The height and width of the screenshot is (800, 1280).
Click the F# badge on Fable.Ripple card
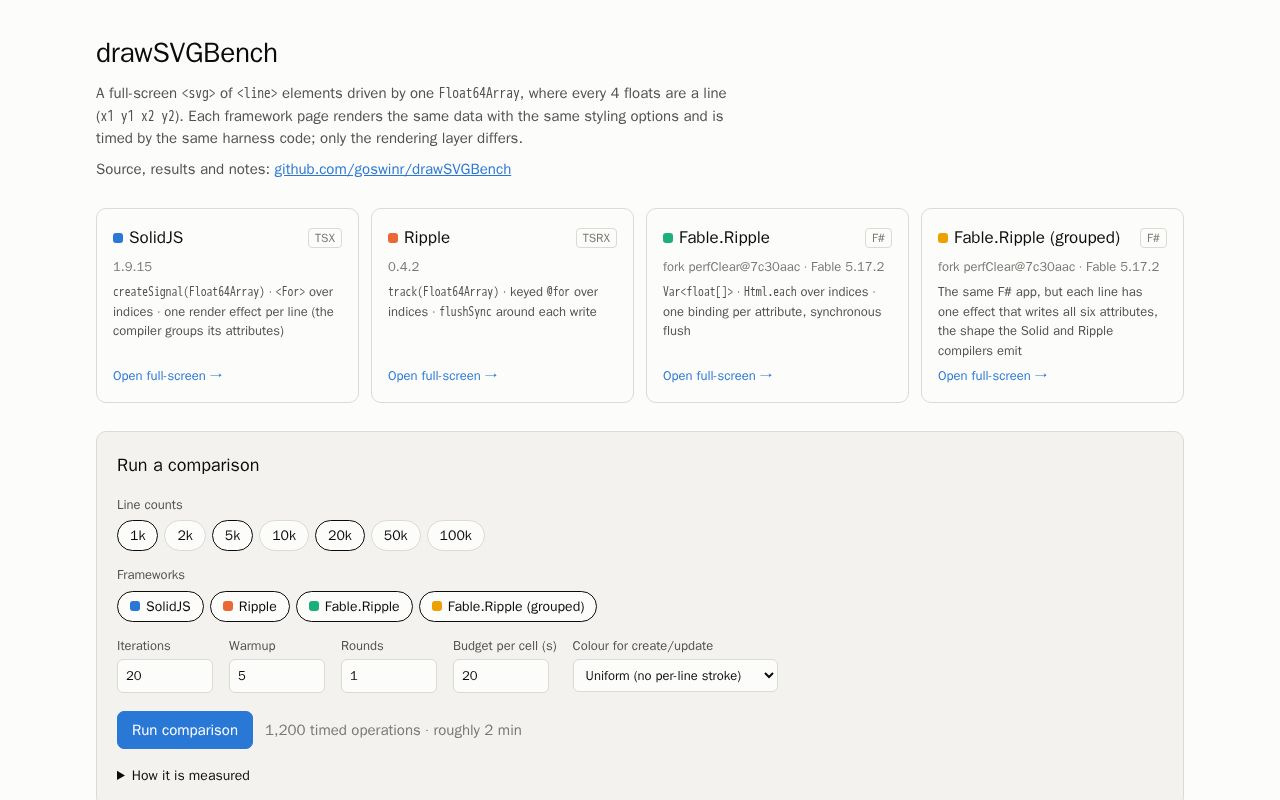[878, 238]
